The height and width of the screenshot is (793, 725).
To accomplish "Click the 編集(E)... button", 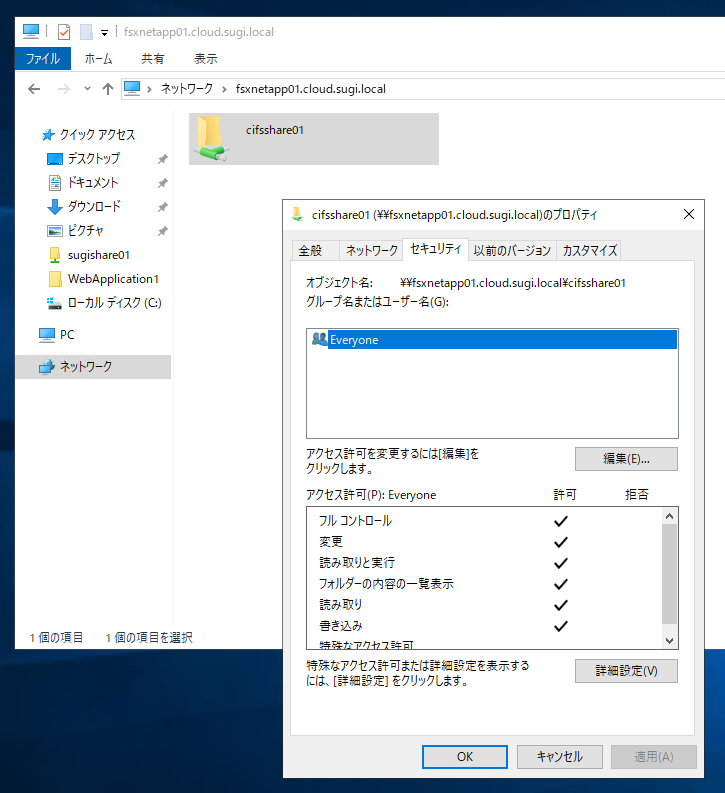I will 626,459.
